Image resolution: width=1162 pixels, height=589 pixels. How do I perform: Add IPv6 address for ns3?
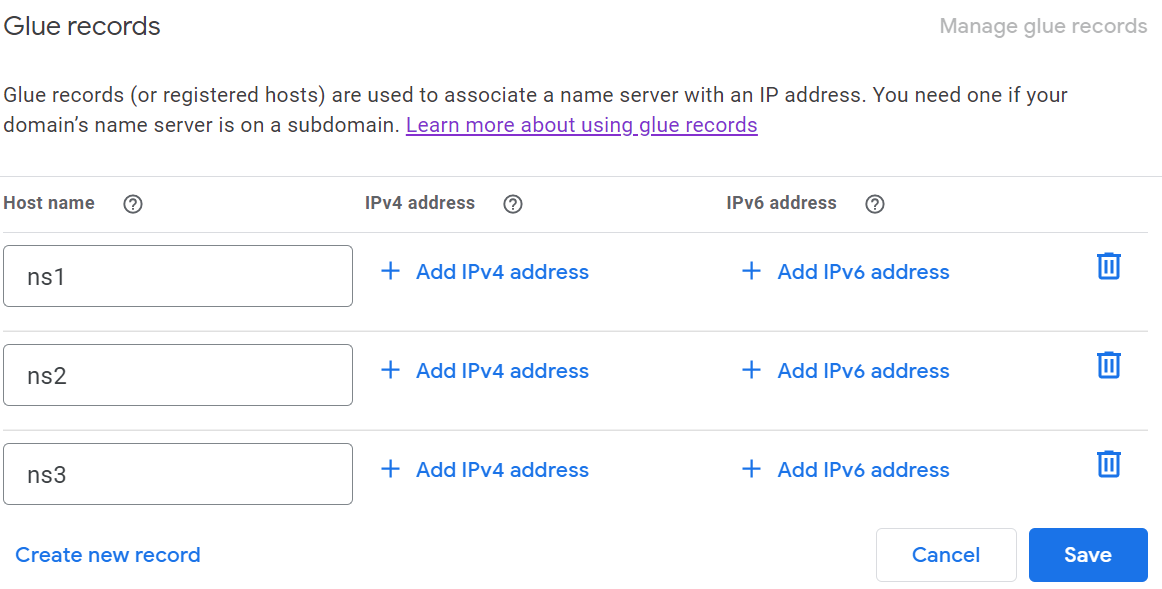pos(847,470)
